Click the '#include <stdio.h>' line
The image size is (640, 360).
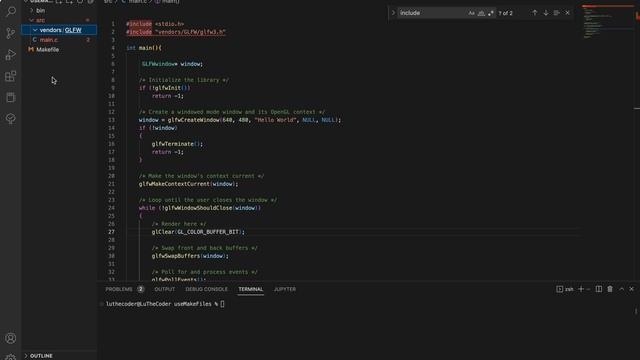(x=155, y=24)
